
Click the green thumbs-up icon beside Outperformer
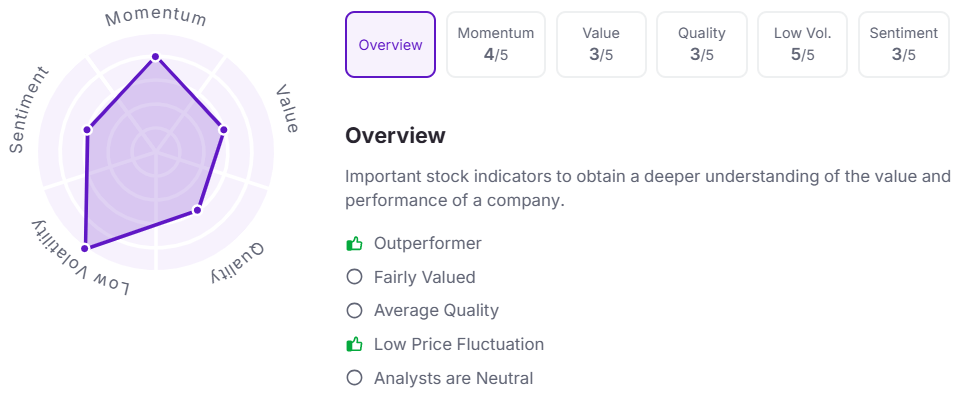354,244
